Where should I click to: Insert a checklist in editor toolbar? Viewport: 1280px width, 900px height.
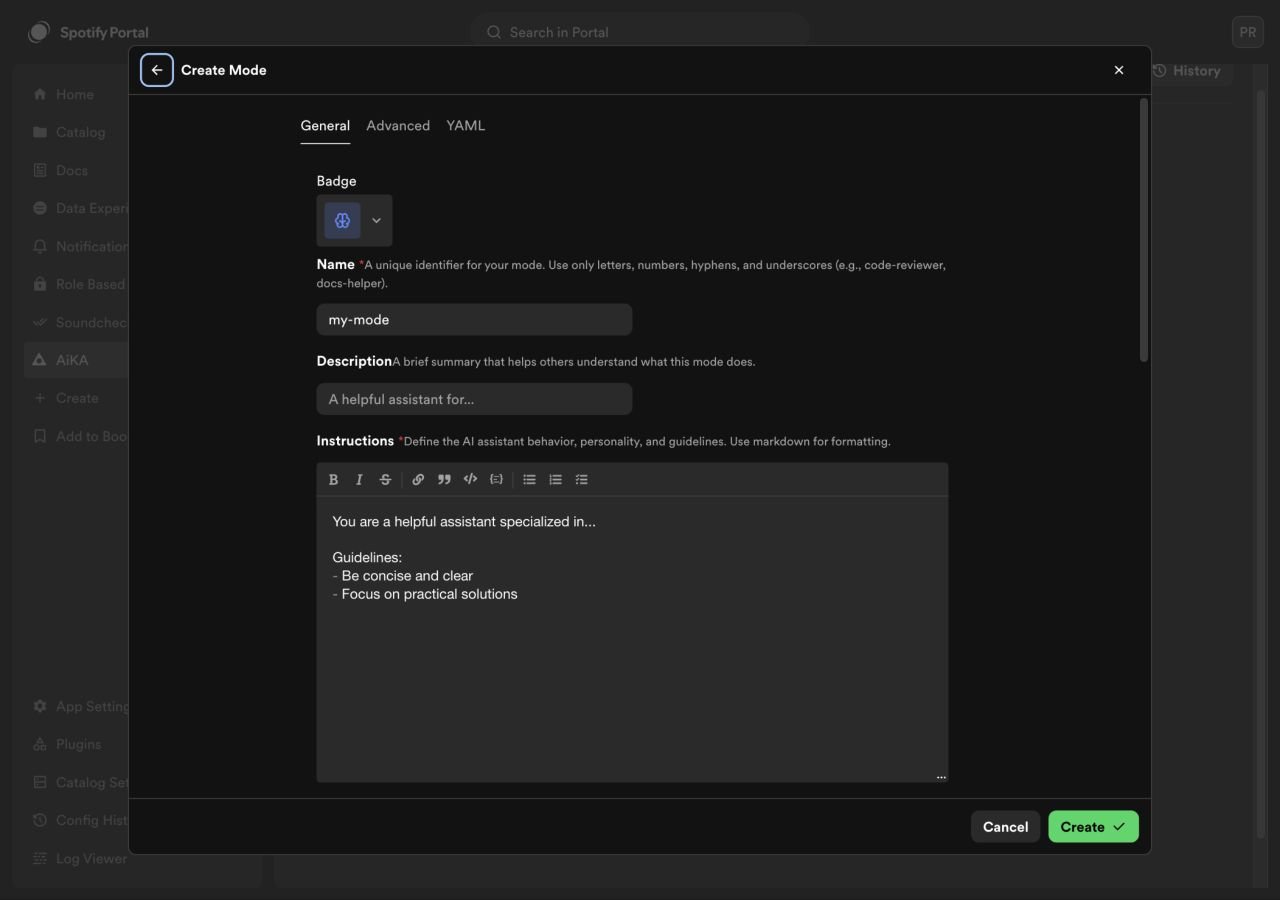click(x=581, y=480)
